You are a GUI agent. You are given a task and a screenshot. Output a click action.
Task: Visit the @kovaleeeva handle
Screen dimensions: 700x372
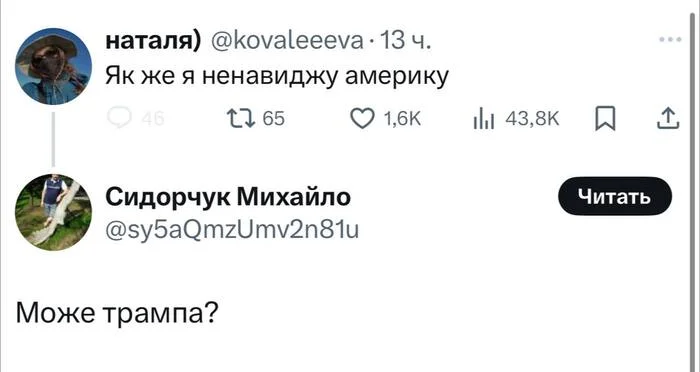286,42
